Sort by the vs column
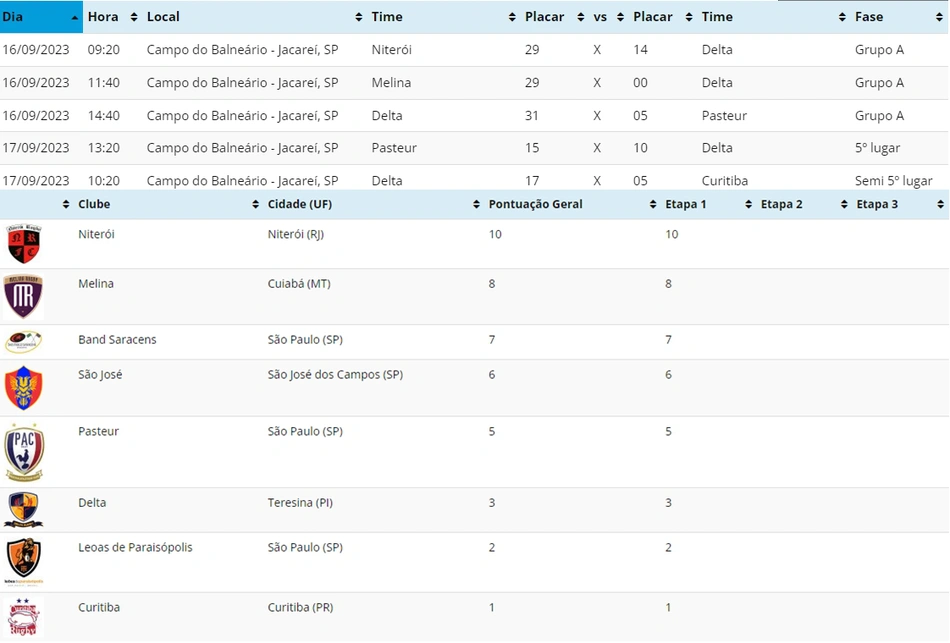The height and width of the screenshot is (643, 950). (608, 17)
